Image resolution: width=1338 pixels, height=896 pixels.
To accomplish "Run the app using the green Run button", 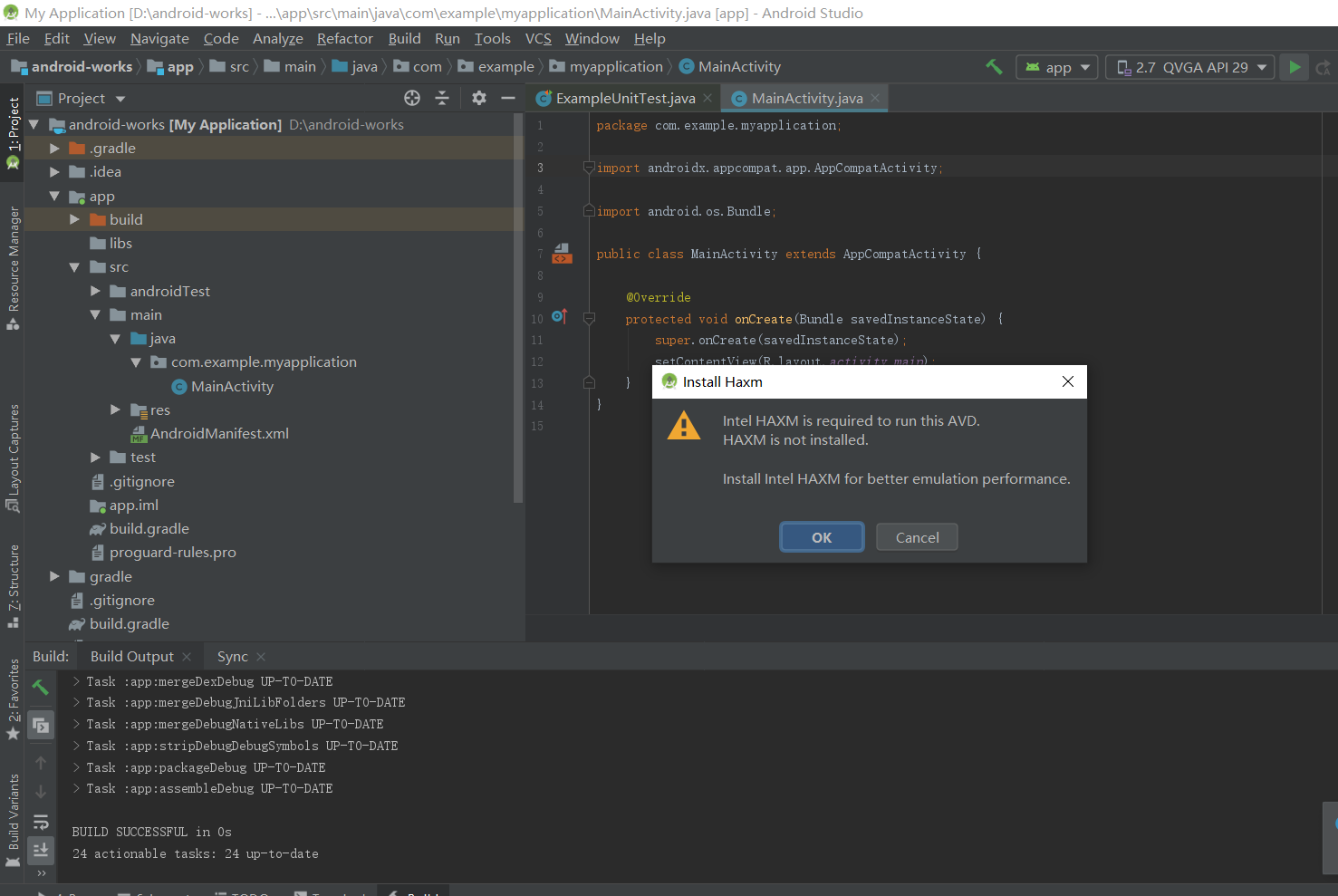I will [1295, 66].
